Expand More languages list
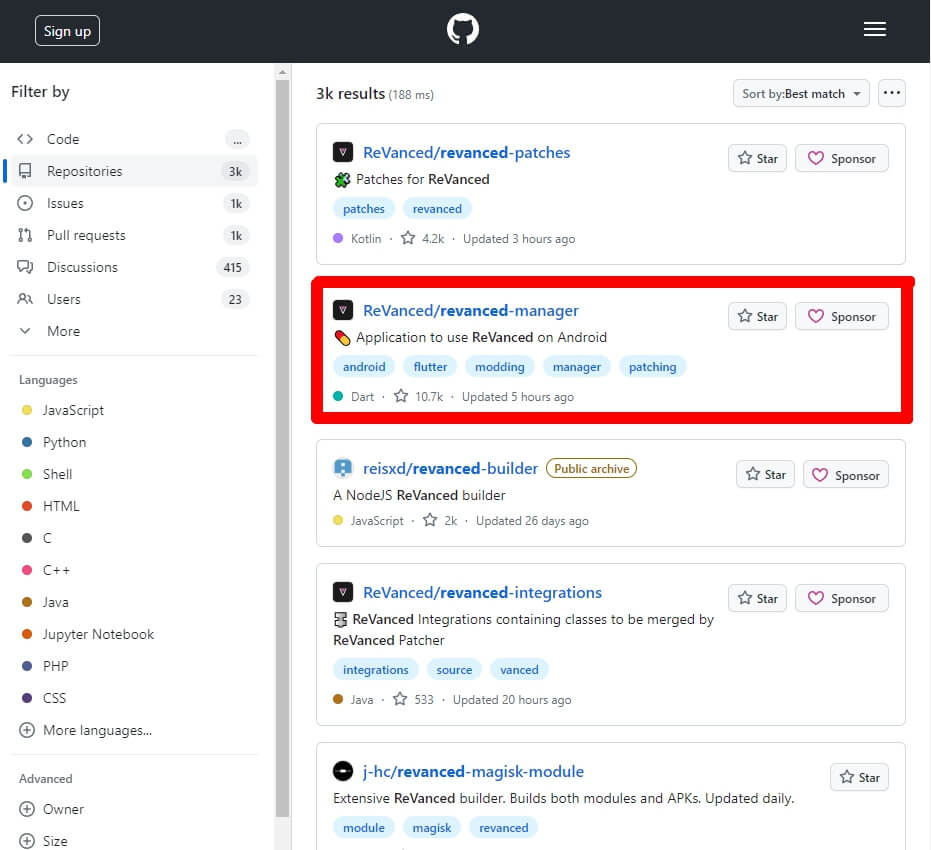 86,730
